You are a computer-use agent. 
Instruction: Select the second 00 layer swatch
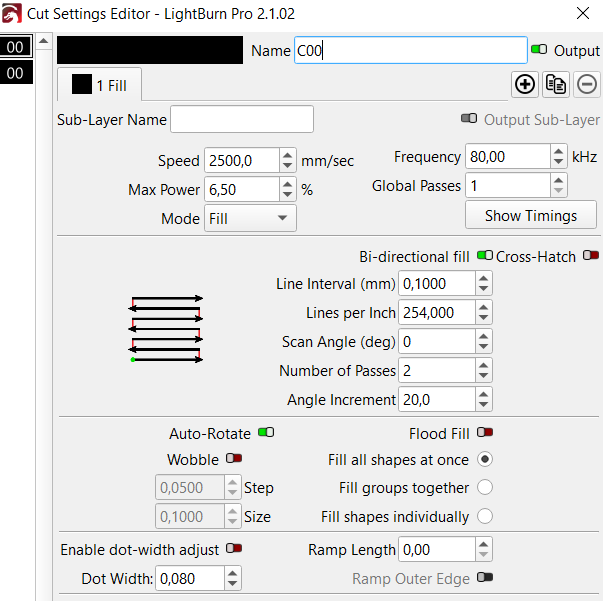pos(15,73)
